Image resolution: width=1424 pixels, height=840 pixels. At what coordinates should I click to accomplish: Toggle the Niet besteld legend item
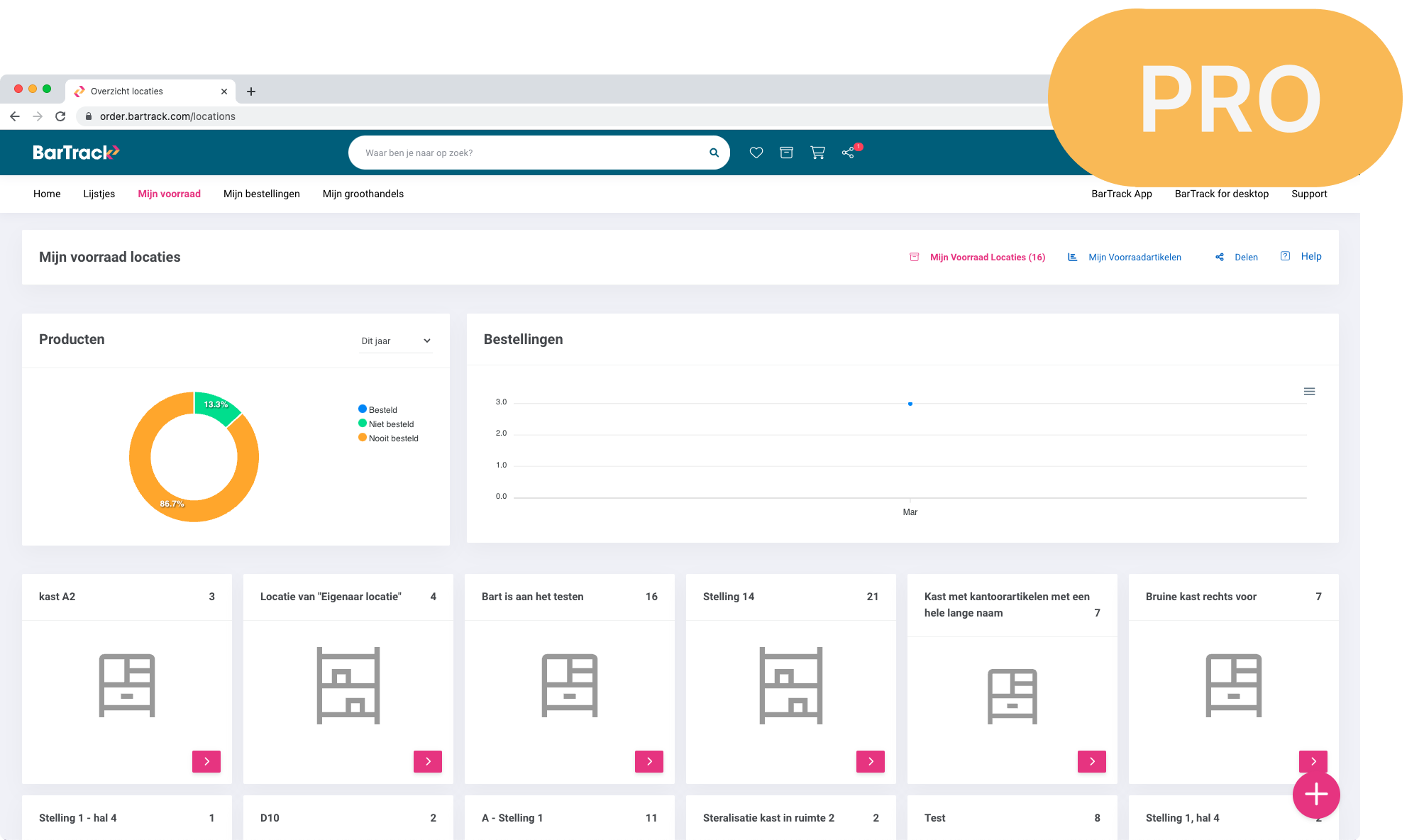[x=387, y=424]
